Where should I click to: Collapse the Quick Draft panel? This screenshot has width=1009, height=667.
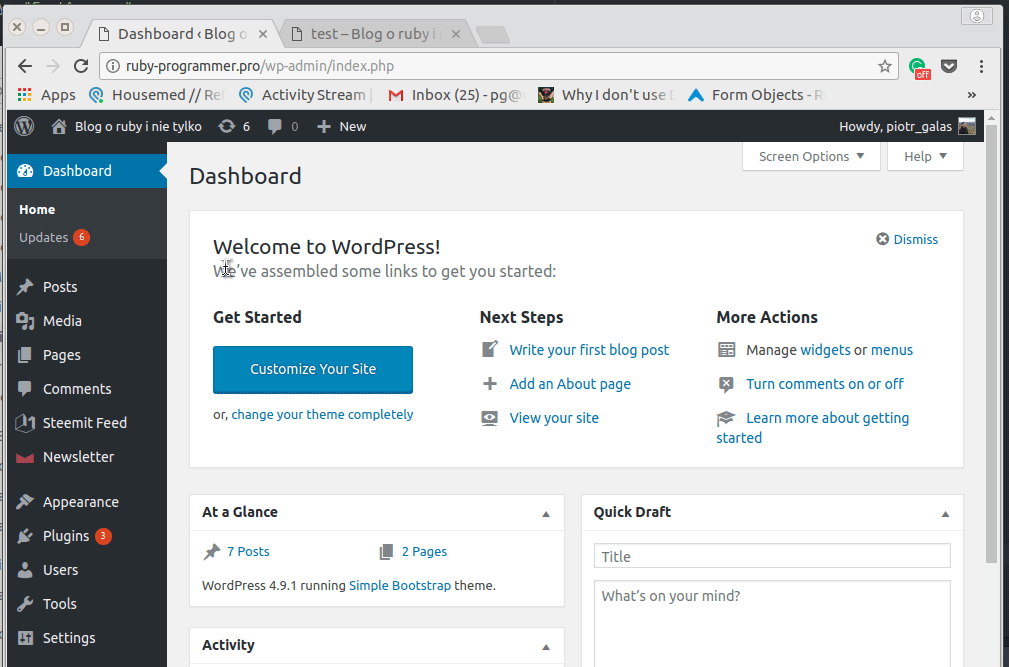click(945, 513)
